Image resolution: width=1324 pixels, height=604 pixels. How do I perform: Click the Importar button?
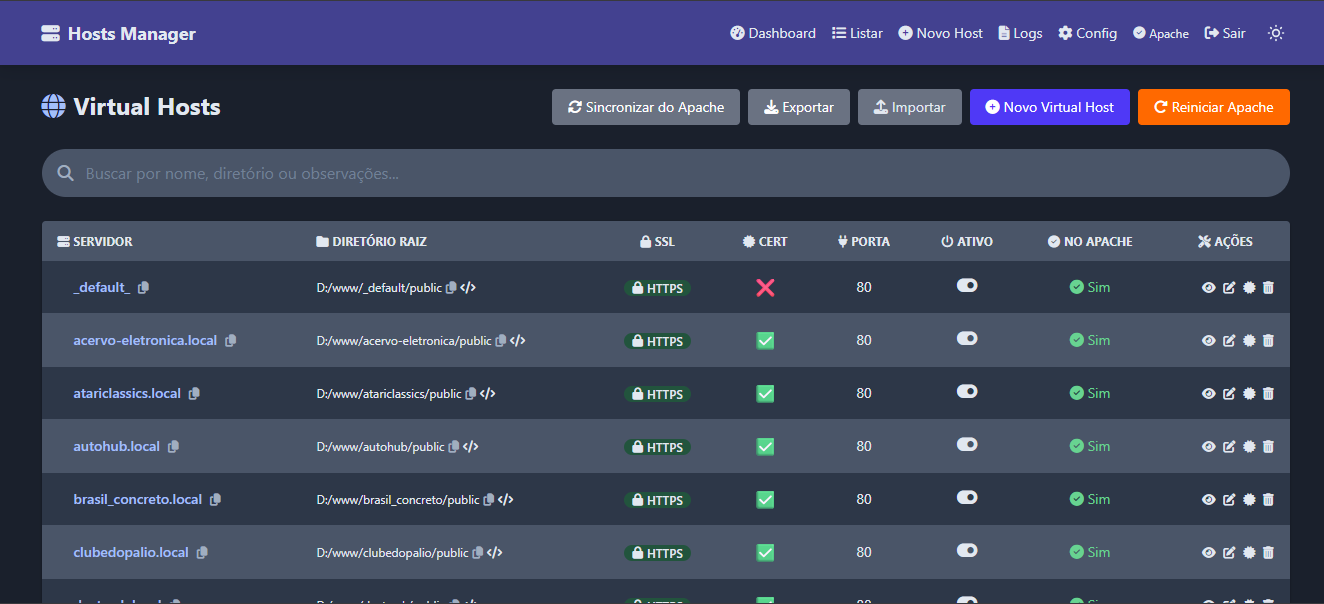point(910,107)
